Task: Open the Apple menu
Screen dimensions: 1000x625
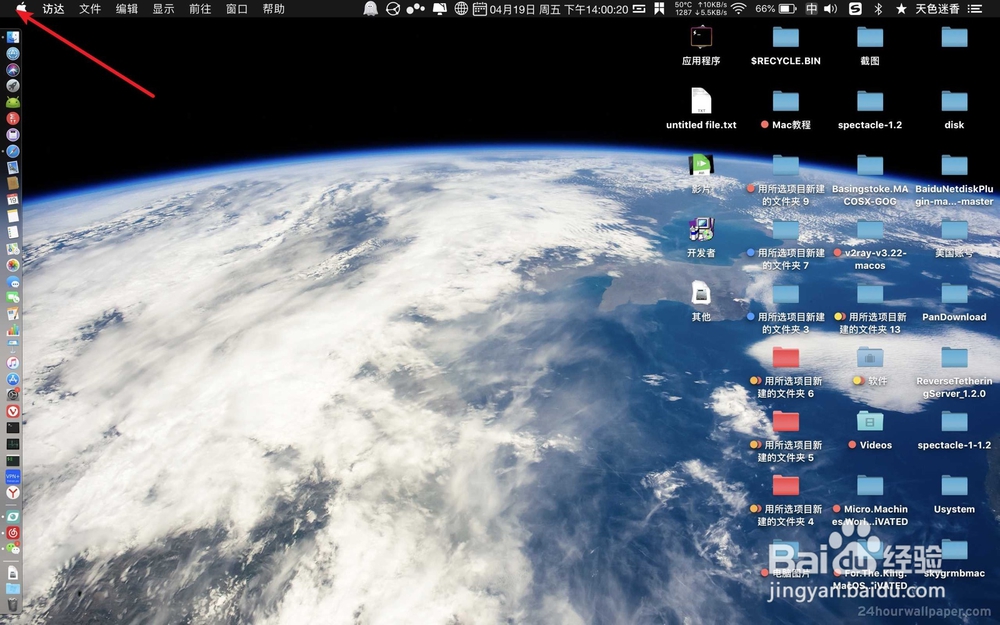Action: click(22, 8)
